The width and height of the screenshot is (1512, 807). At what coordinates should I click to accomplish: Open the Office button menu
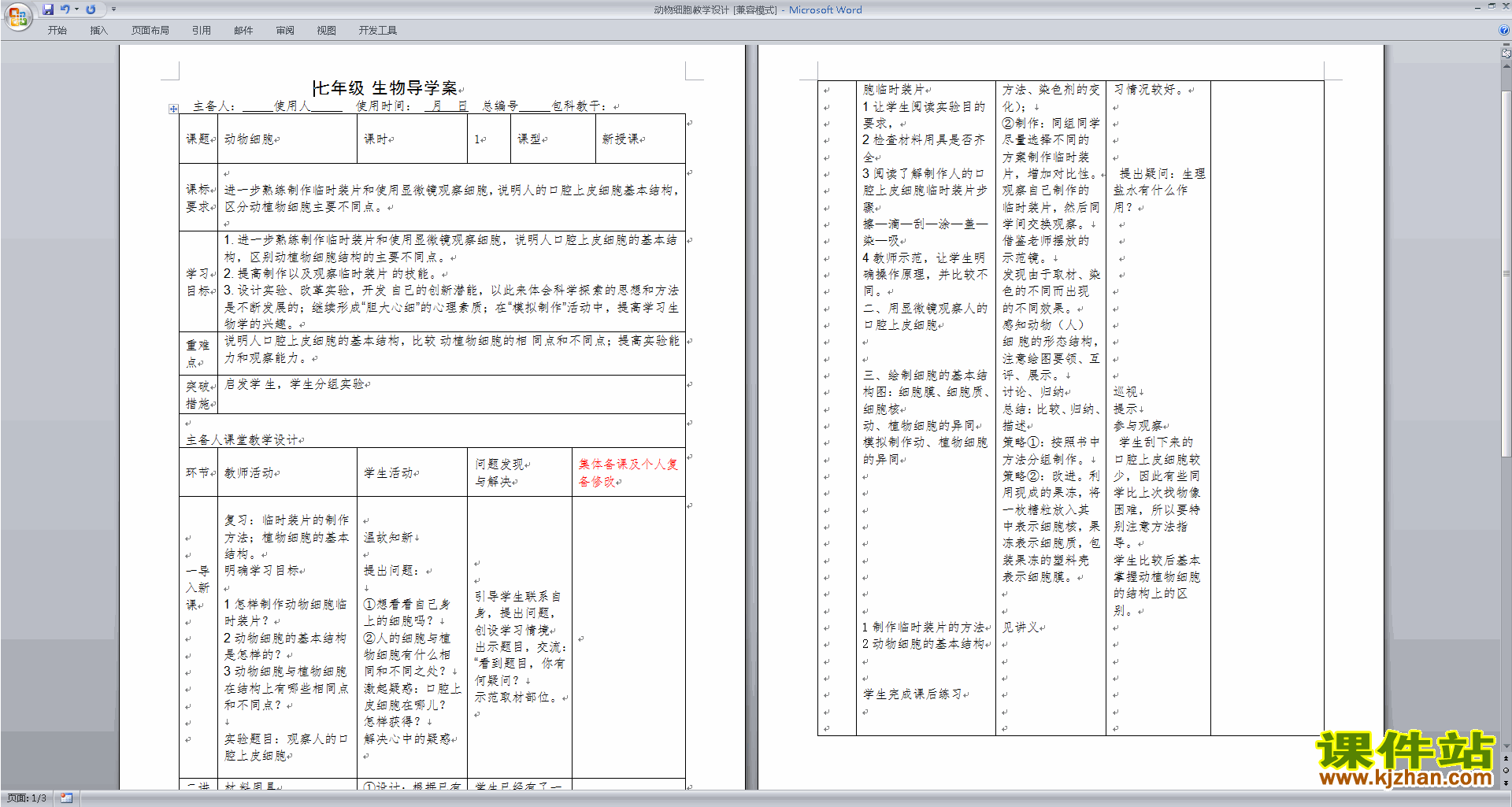click(17, 16)
